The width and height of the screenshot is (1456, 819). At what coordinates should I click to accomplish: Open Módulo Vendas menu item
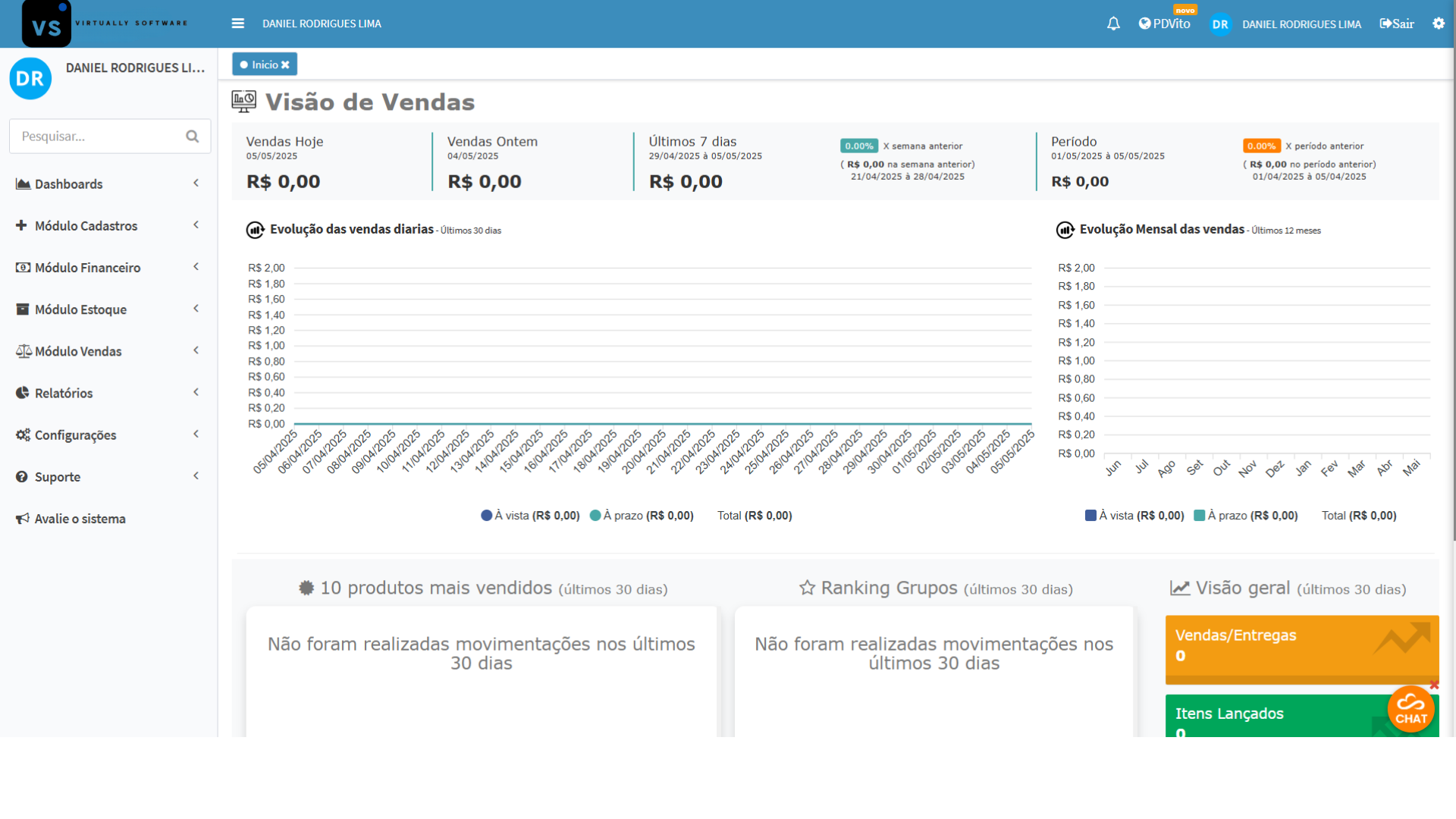pyautogui.click(x=78, y=351)
